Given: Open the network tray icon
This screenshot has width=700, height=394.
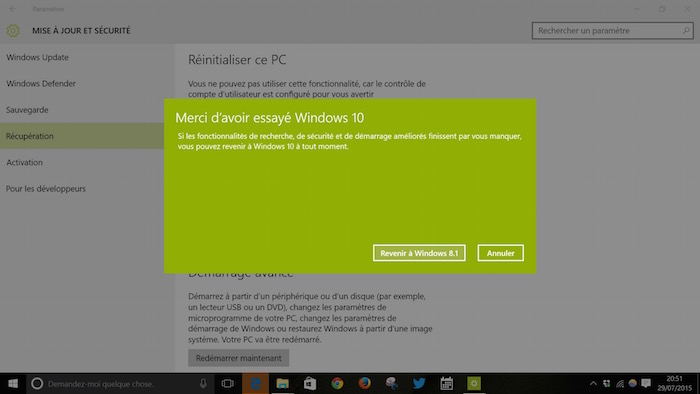Looking at the screenshot, I should pyautogui.click(x=620, y=384).
